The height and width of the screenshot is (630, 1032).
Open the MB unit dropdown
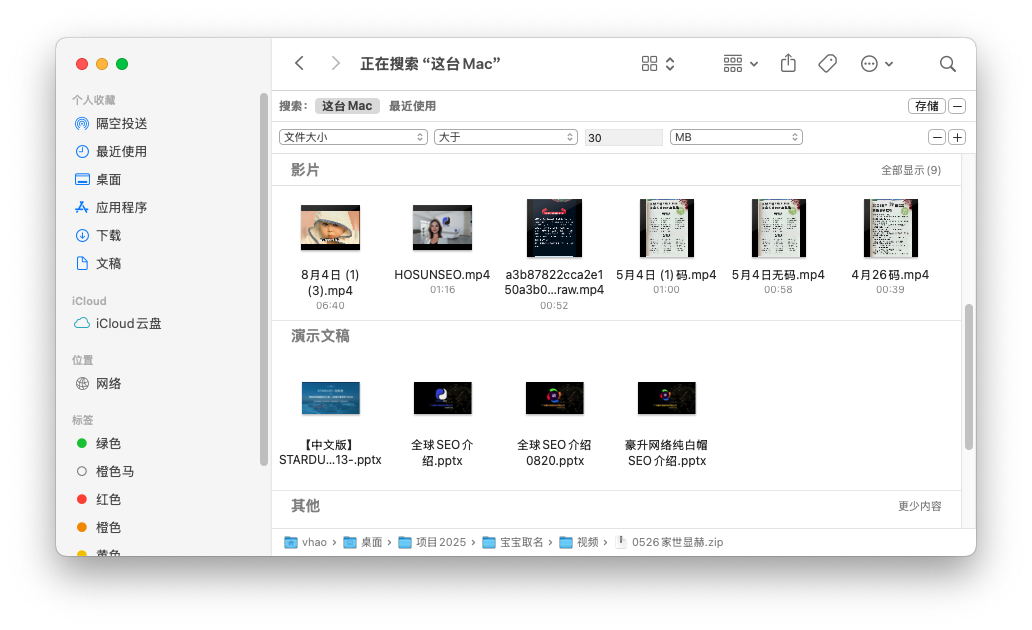[736, 137]
